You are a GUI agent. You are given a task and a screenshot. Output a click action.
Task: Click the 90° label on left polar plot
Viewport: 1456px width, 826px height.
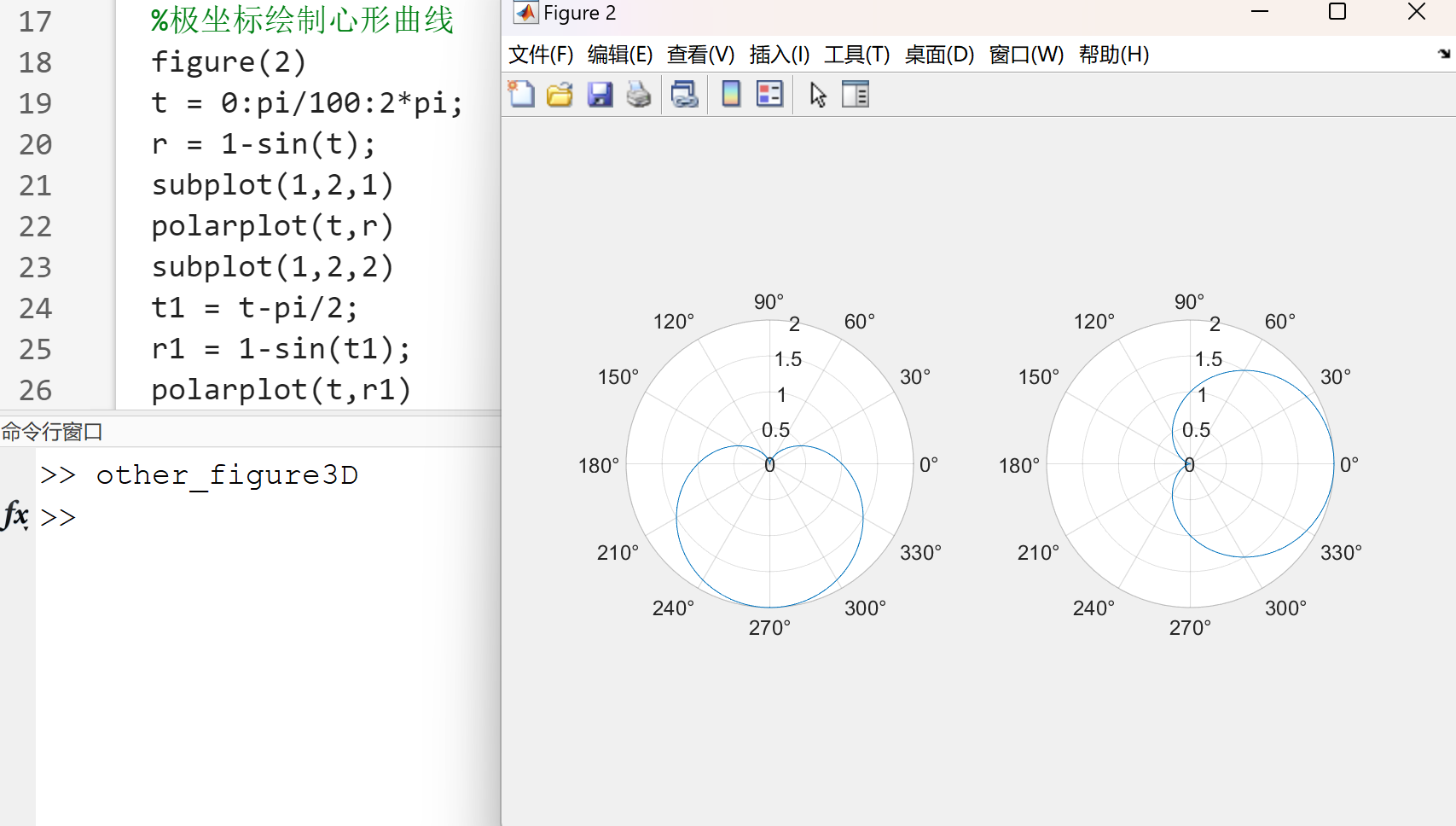tap(769, 302)
